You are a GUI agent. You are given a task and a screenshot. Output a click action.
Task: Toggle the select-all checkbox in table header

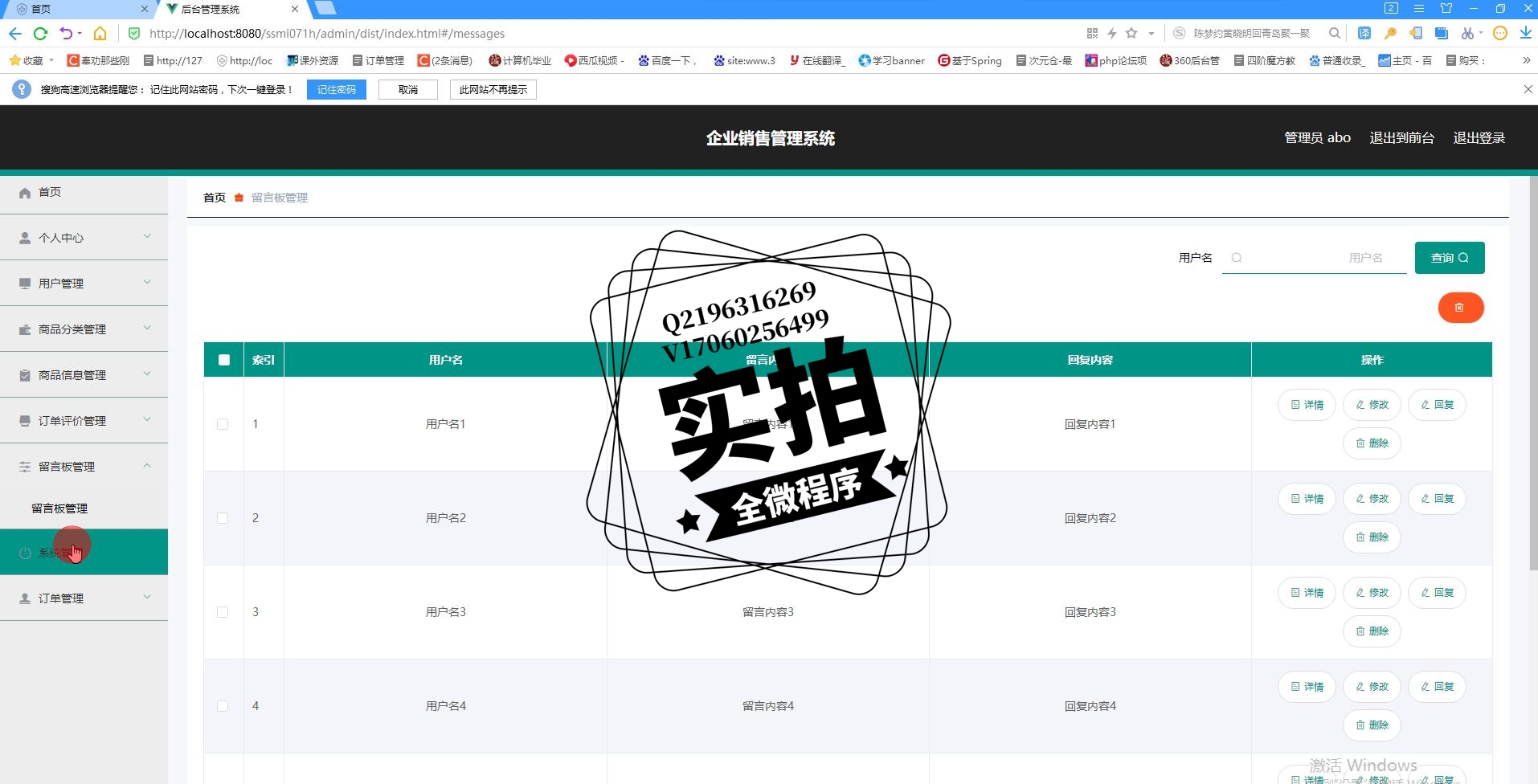pos(224,360)
